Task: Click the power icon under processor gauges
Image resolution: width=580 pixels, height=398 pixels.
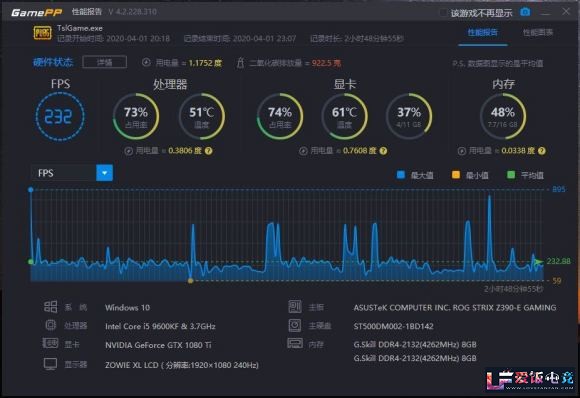Action: 128,151
